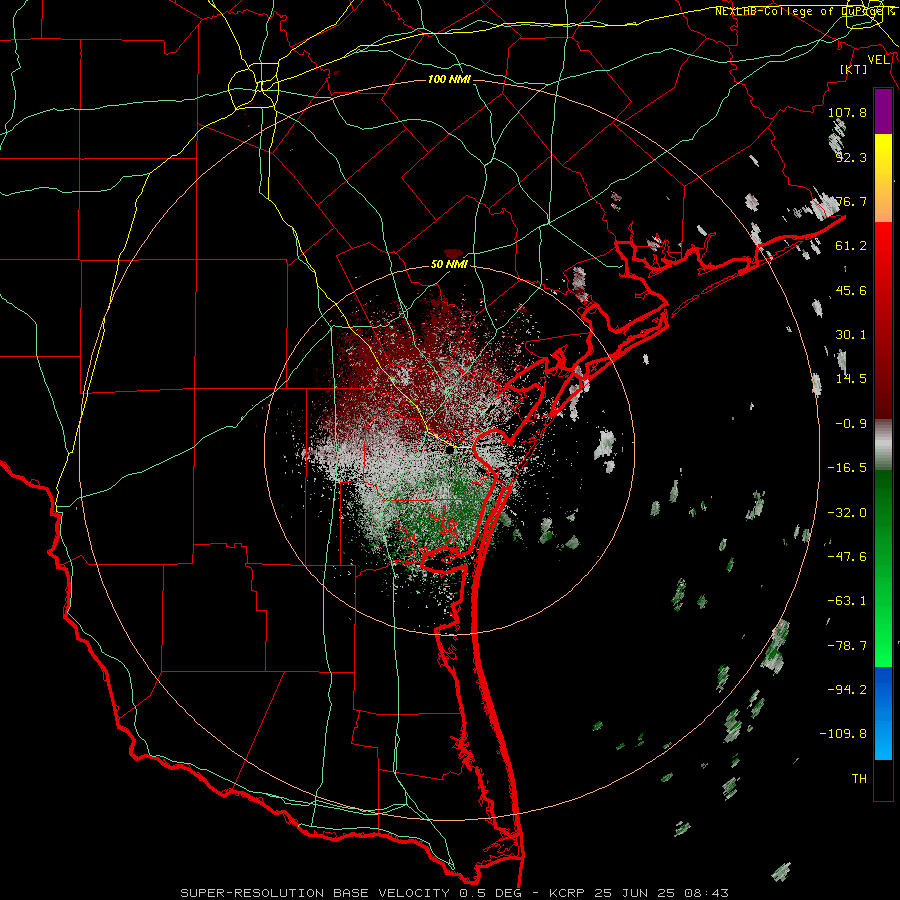Viewport: 900px width, 900px height.
Task: Click the 14.5 value on velocity scale
Action: (851, 379)
